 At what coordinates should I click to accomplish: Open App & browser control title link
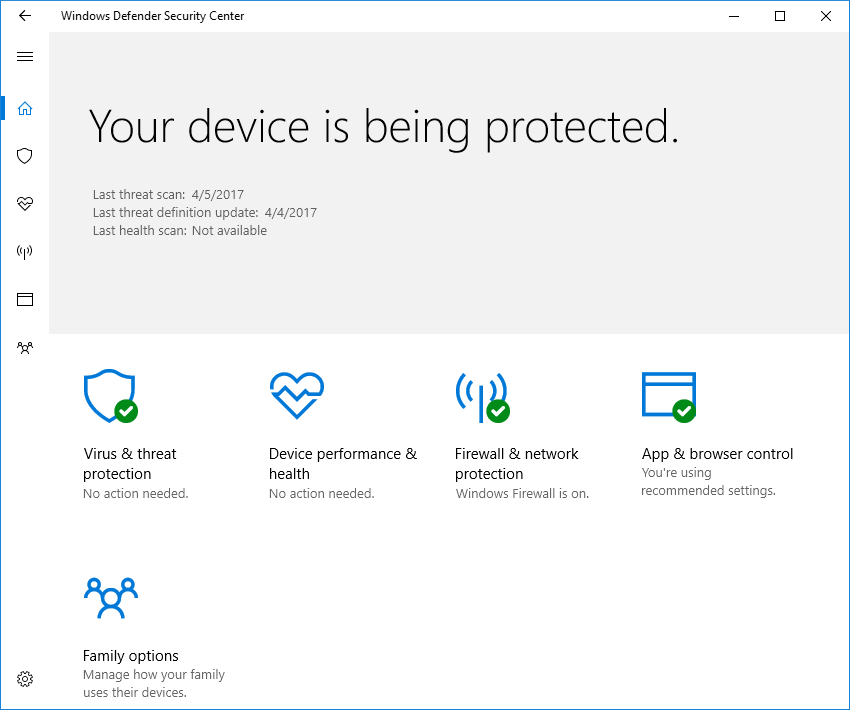[717, 454]
